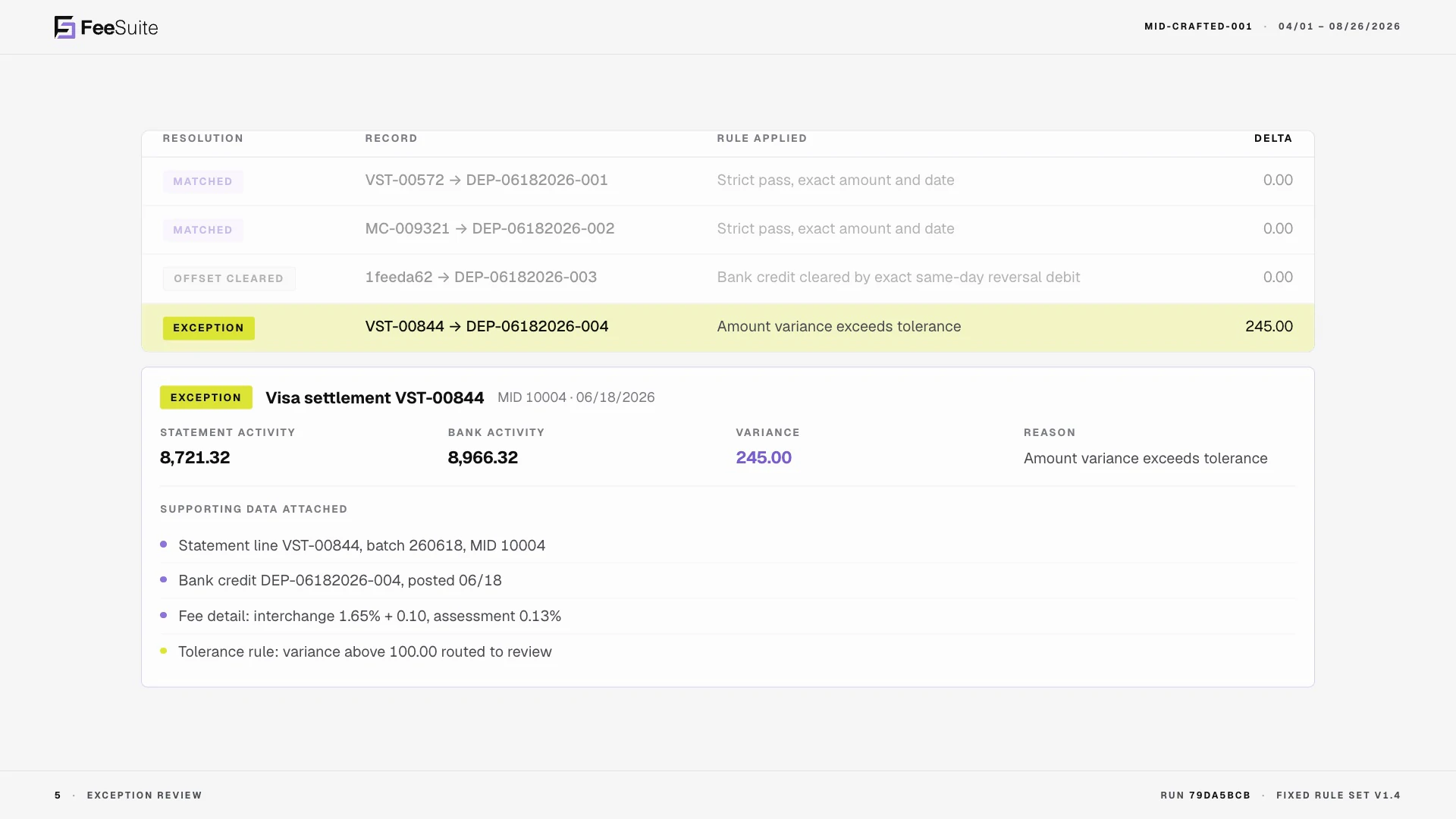
Task: Click the OFFSET CLEARED badge
Action: (228, 279)
